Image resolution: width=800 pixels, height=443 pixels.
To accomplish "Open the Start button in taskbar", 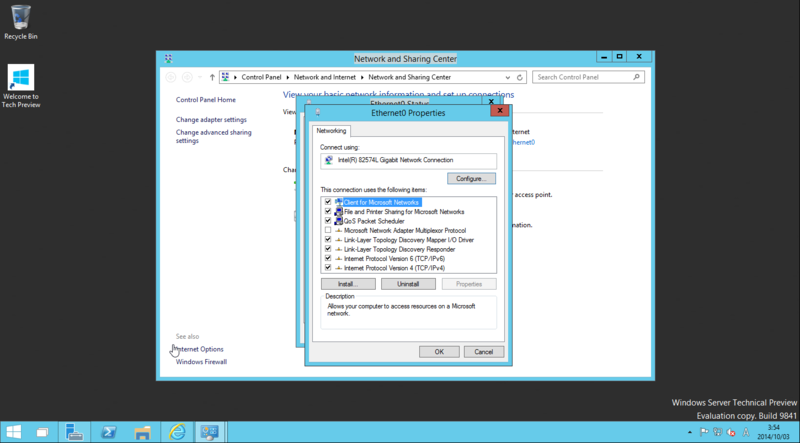I will [x=14, y=432].
